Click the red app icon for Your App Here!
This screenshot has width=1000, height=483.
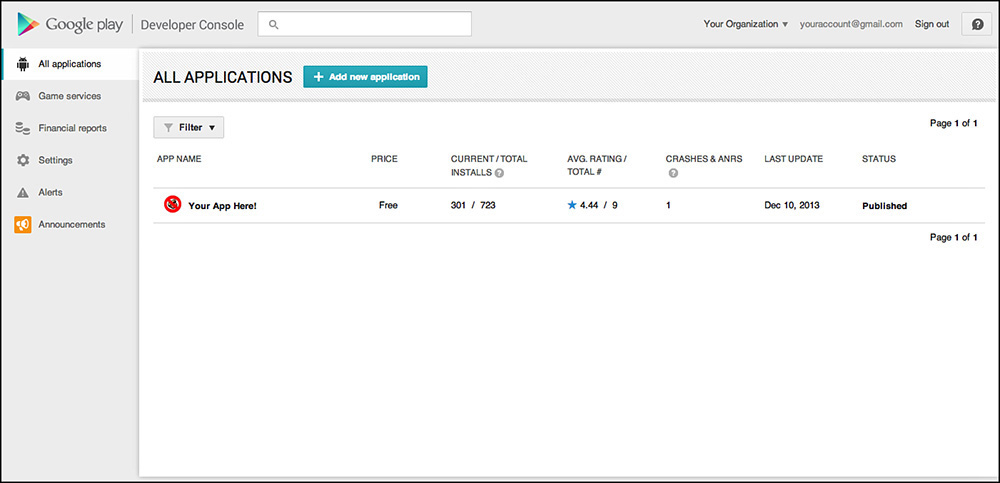[172, 205]
